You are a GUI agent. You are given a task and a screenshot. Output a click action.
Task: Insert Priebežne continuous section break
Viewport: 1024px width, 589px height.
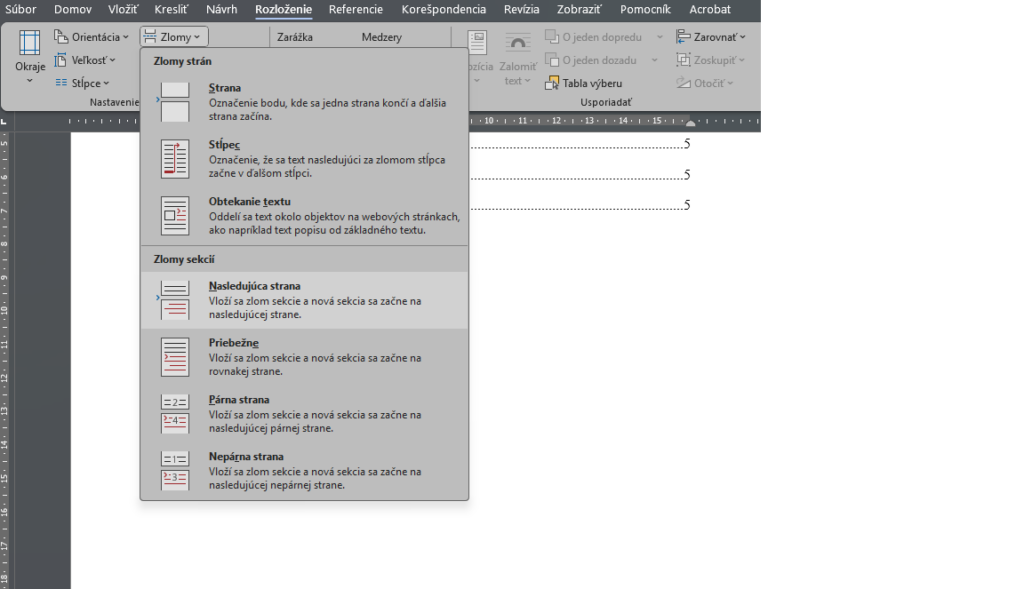pos(304,357)
